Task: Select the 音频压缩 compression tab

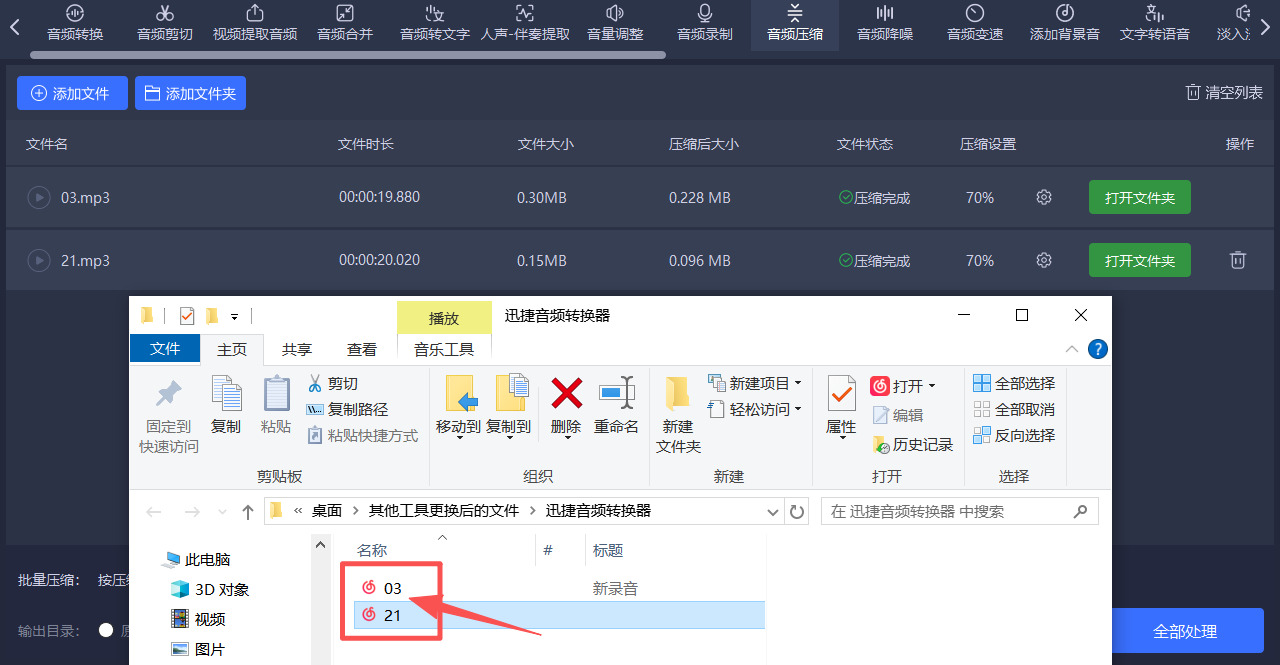Action: point(795,23)
